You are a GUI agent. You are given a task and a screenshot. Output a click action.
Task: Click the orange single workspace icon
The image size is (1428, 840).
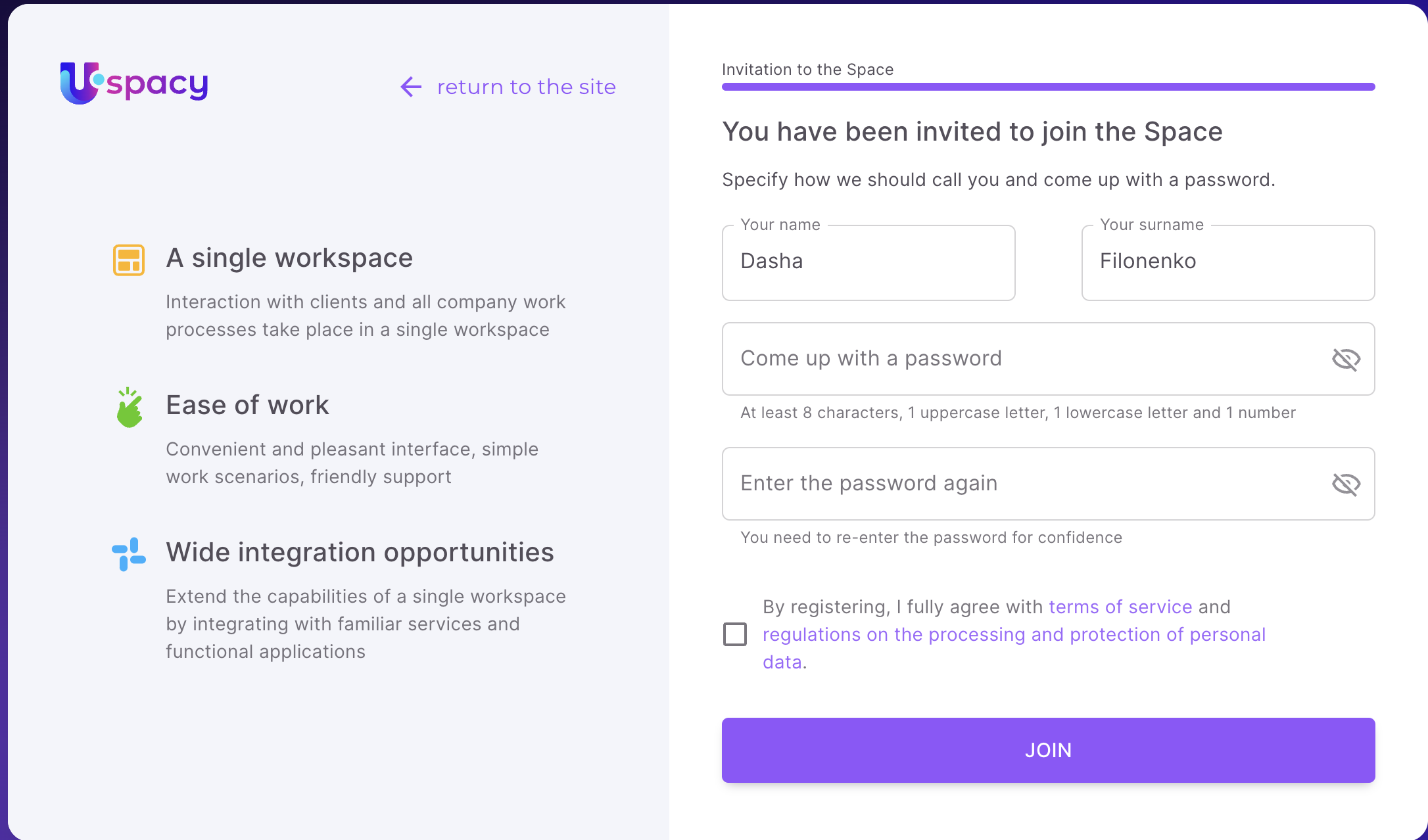point(129,260)
